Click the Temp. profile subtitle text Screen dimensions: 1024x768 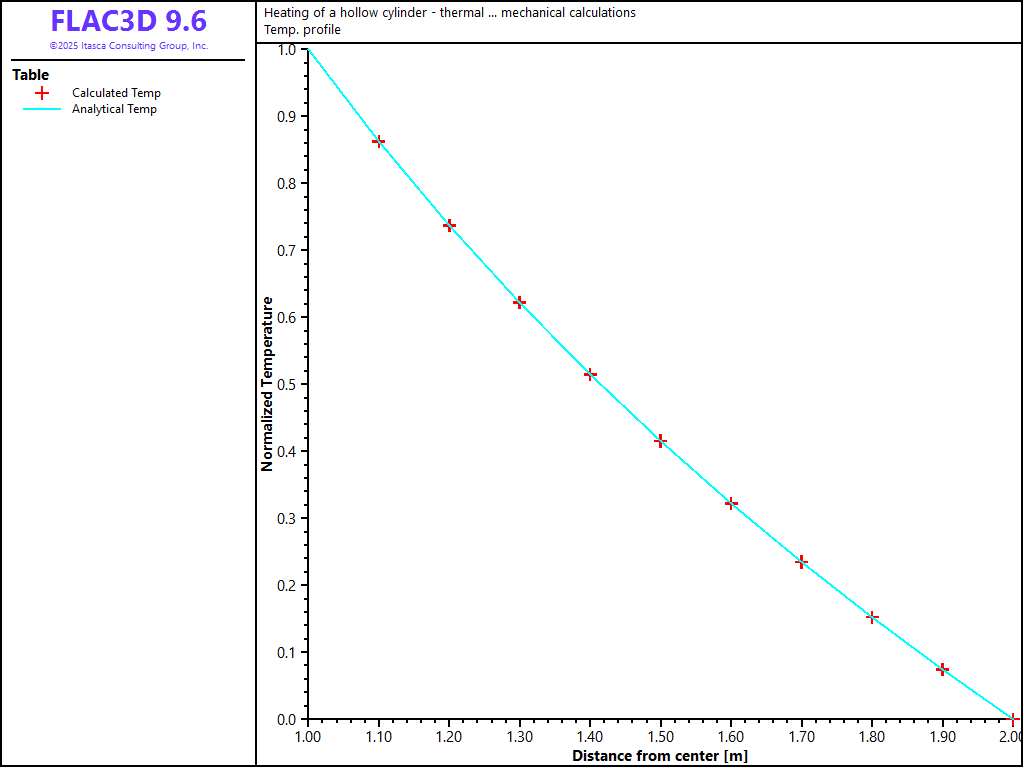coord(302,30)
